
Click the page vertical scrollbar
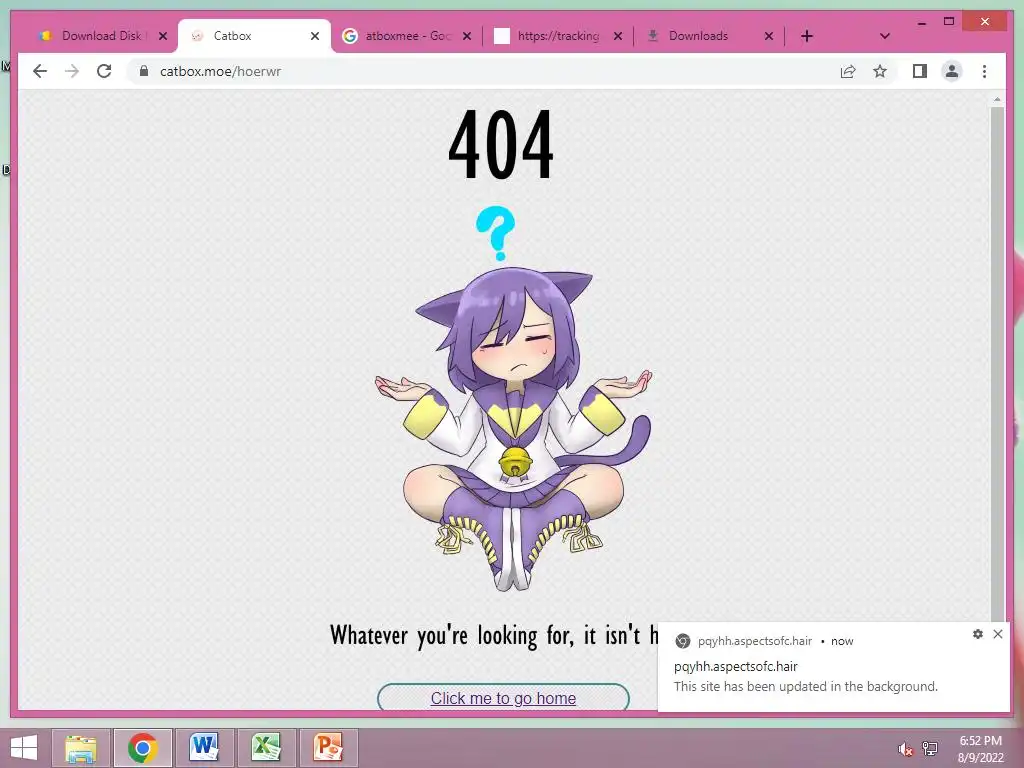click(x=997, y=366)
